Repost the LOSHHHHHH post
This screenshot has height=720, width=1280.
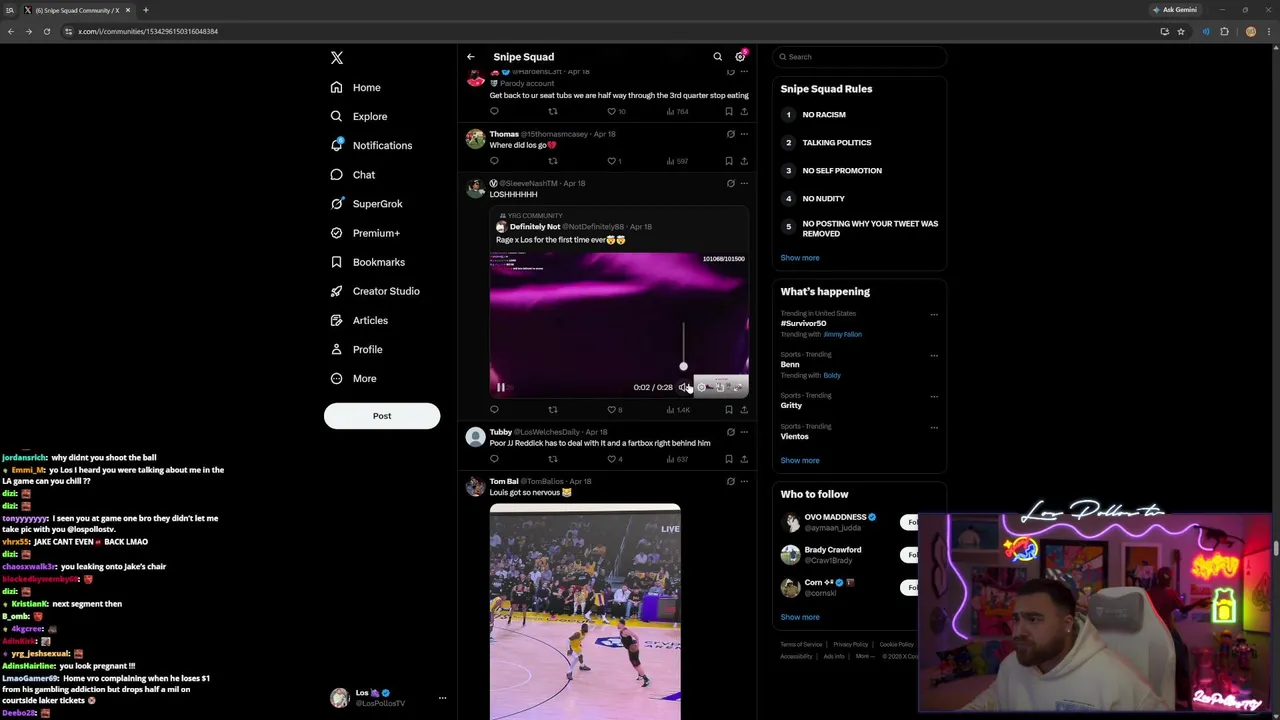552,410
